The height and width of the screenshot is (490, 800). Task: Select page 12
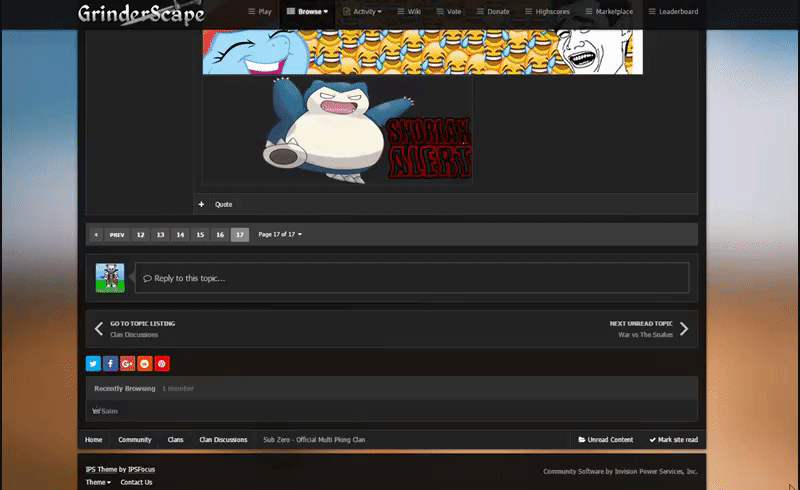pos(140,235)
